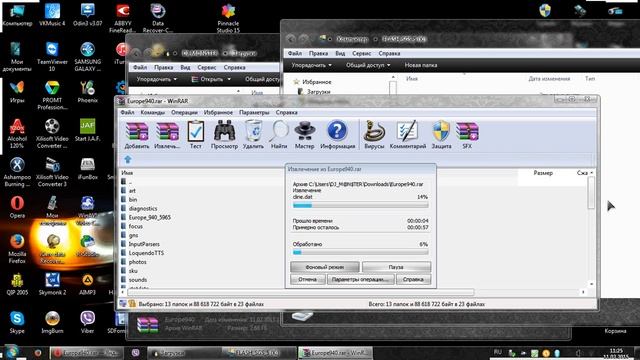Open Упорядочить dropdown in right Explorer window
Image resolution: width=640 pixels, height=360 pixels.
[x=311, y=65]
